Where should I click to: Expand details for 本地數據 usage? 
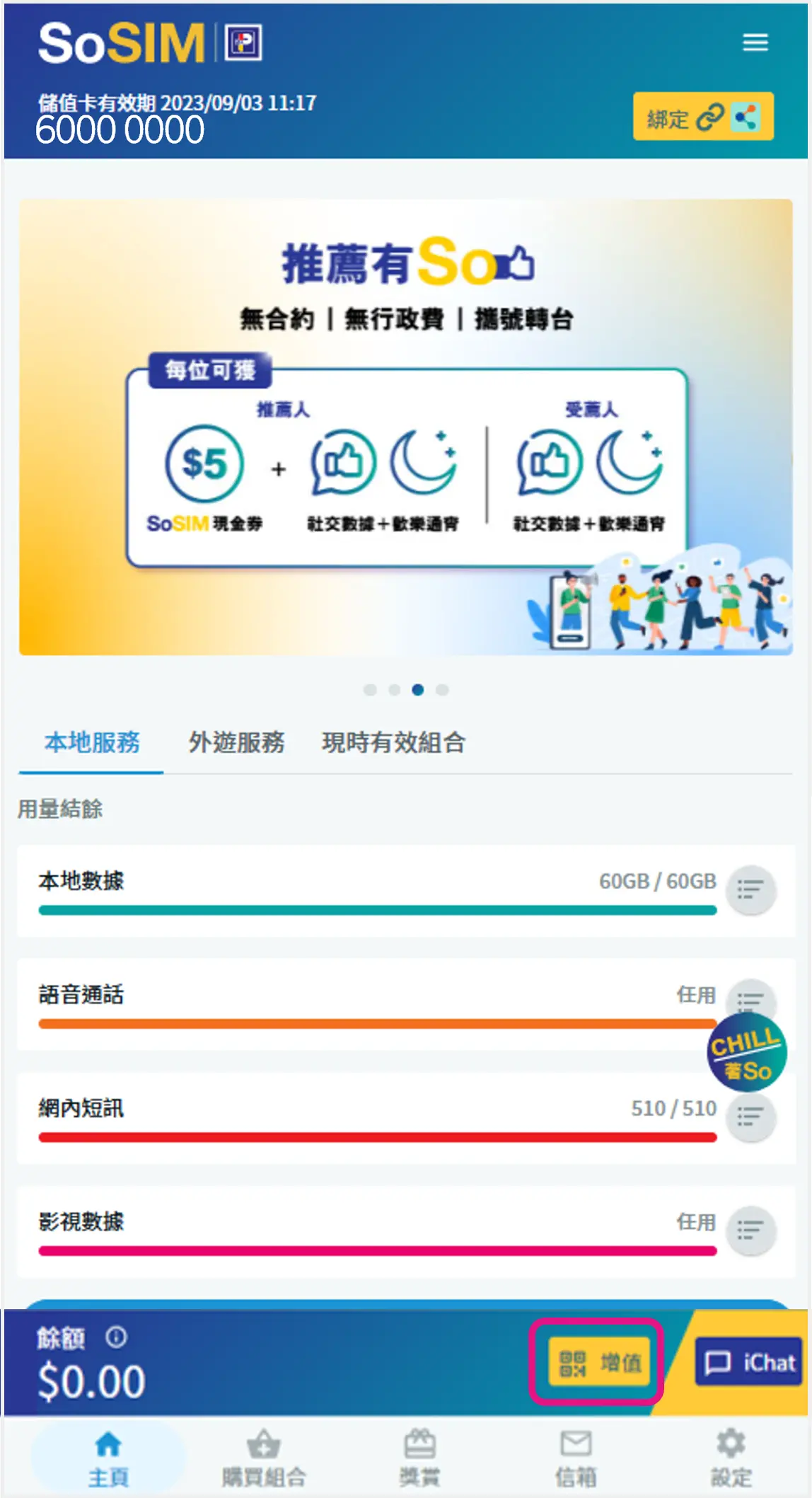tap(750, 889)
